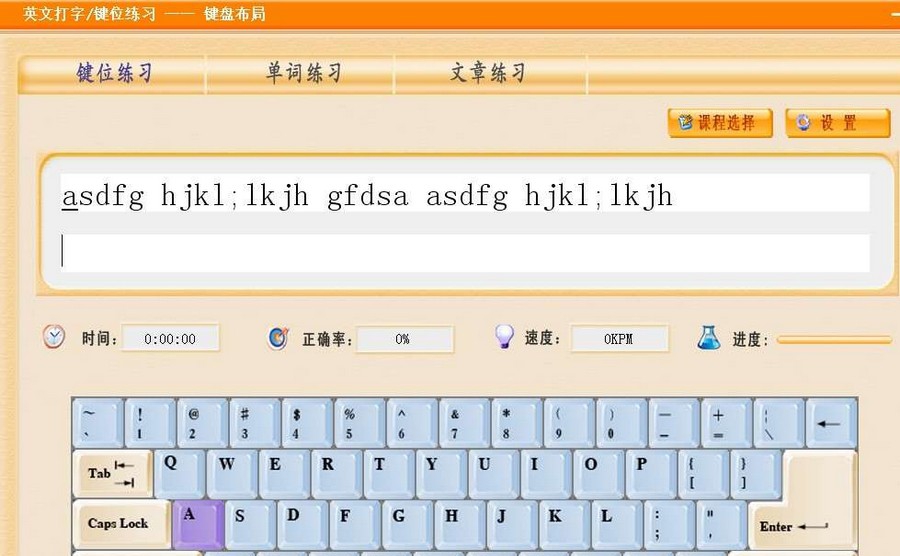This screenshot has height=556, width=900.
Task: Click the highlighted A key
Action: pyautogui.click(x=197, y=524)
